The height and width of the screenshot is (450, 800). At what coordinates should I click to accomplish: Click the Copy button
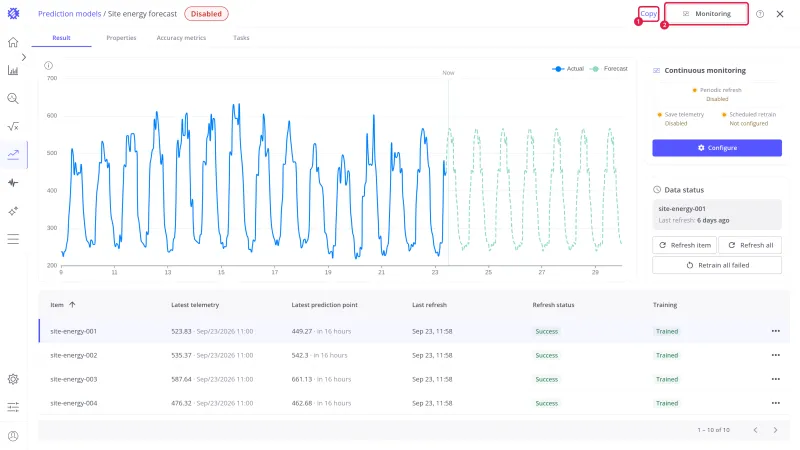pyautogui.click(x=648, y=14)
